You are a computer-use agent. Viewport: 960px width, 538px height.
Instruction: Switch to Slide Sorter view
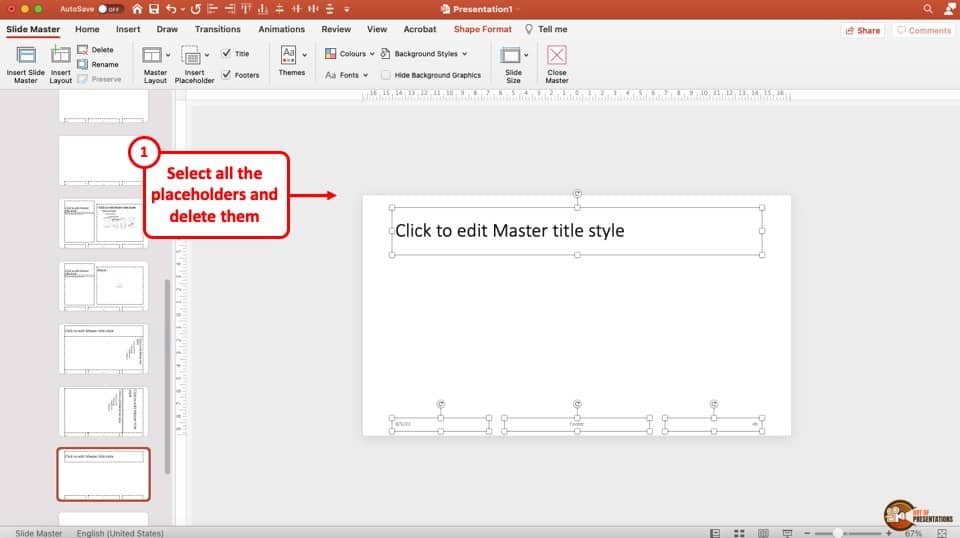pos(739,533)
